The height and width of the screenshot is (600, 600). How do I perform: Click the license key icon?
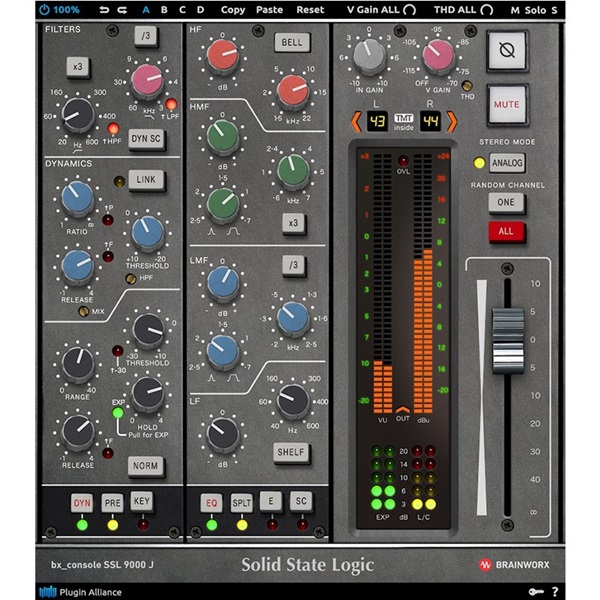pos(536,592)
